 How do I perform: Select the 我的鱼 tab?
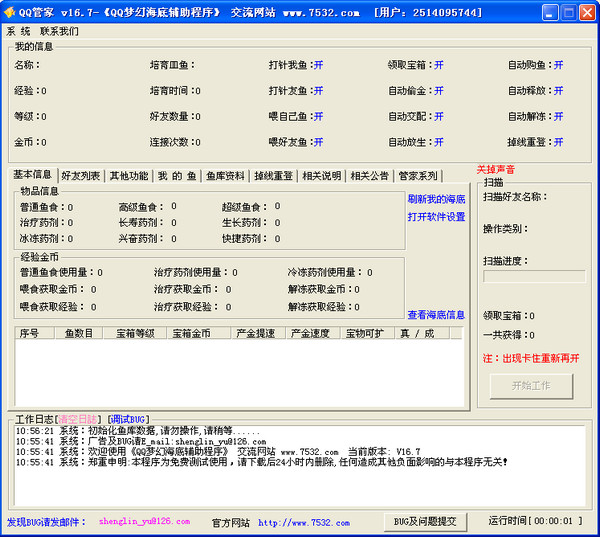[x=177, y=176]
